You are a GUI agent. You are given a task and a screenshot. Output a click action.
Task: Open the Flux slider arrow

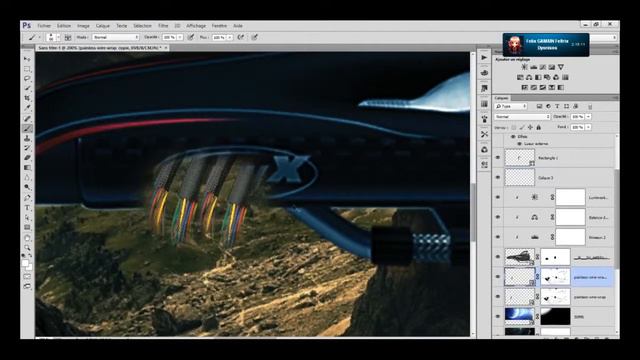(230, 37)
